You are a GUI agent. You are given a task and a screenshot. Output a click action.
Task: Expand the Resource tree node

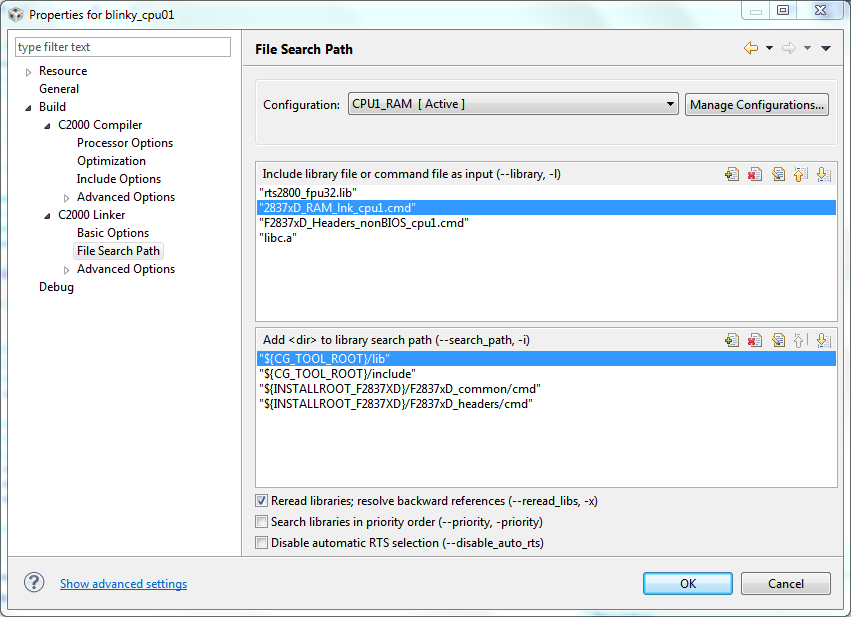(x=28, y=72)
